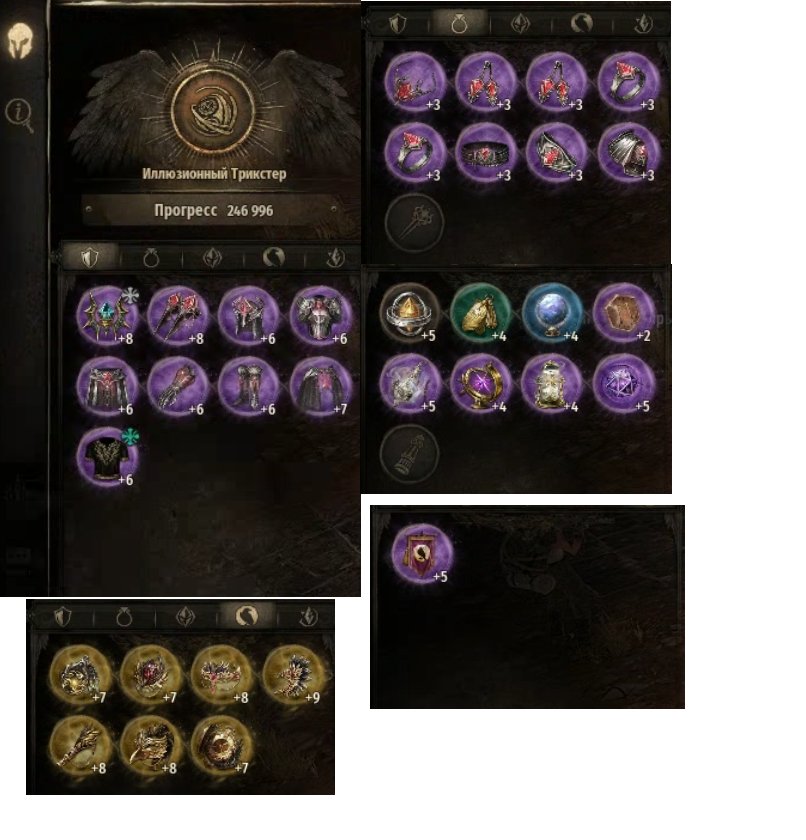Click the helmet character icon in sidebar
The width and height of the screenshot is (806, 840).
20,40
